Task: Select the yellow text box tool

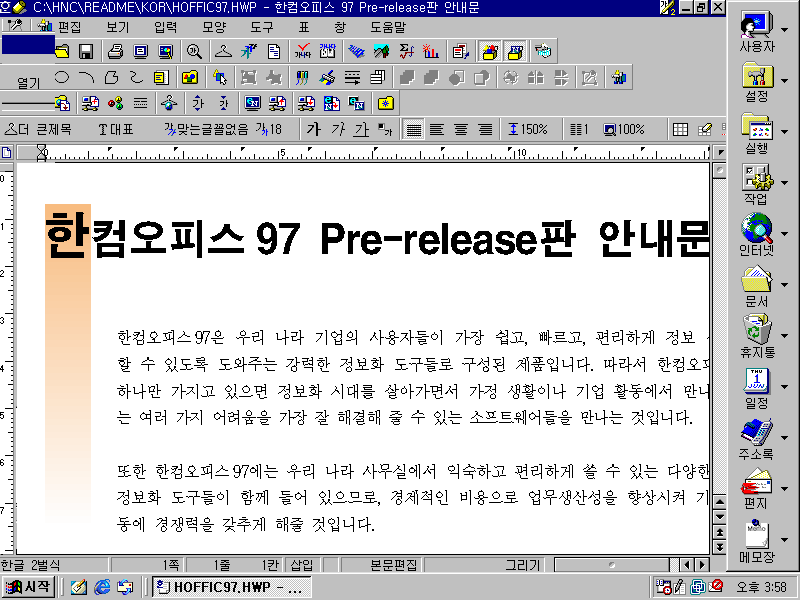Action: pos(161,78)
